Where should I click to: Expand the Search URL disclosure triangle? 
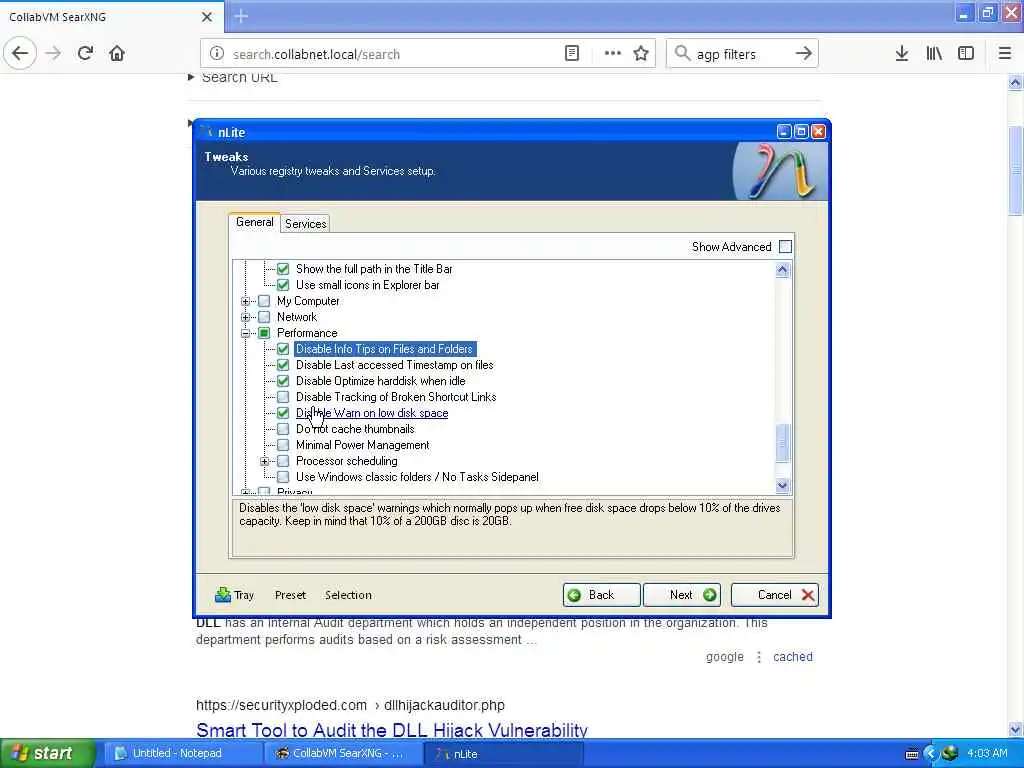[x=191, y=77]
